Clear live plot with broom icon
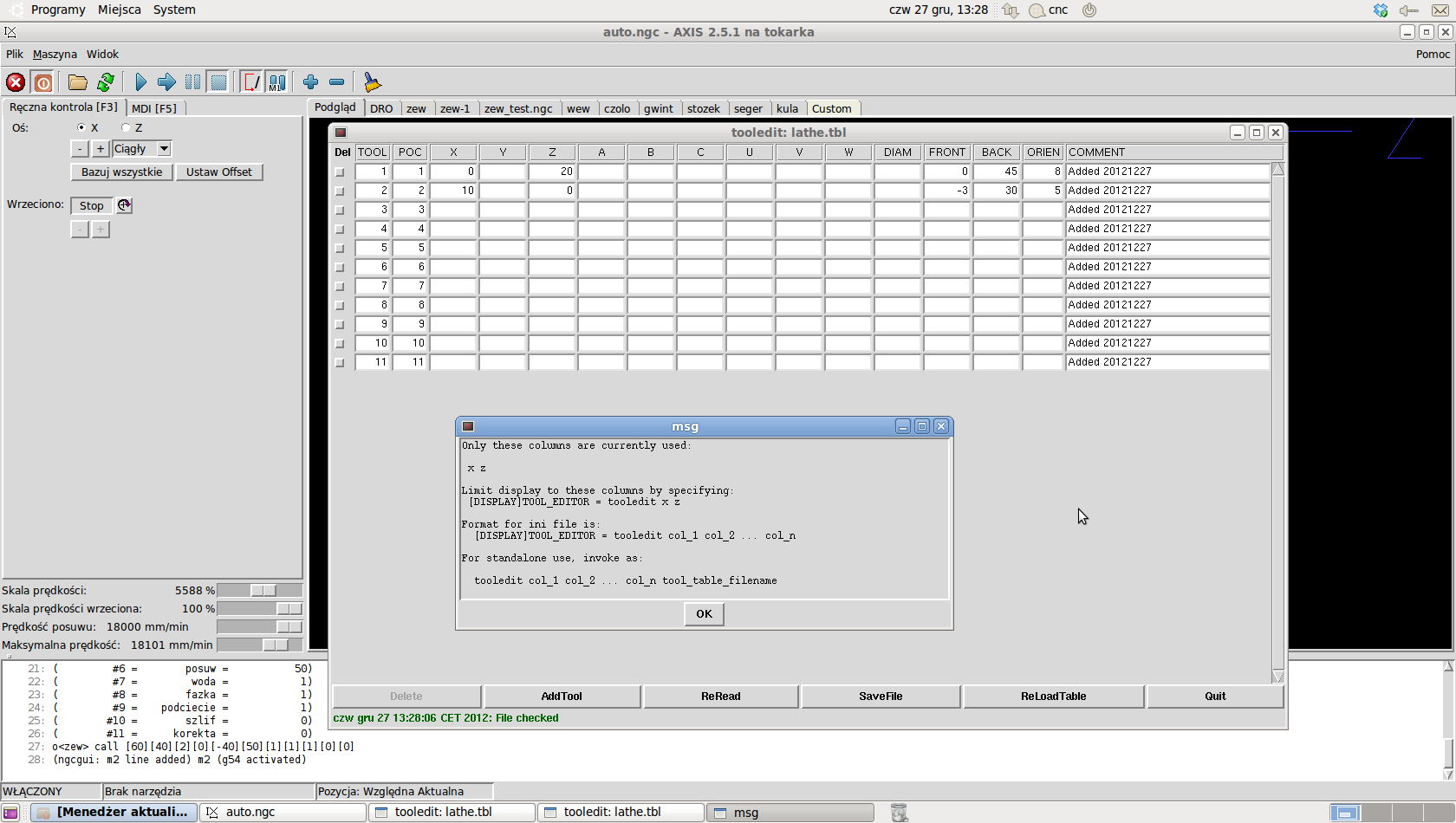This screenshot has width=1456, height=823. 372,82
